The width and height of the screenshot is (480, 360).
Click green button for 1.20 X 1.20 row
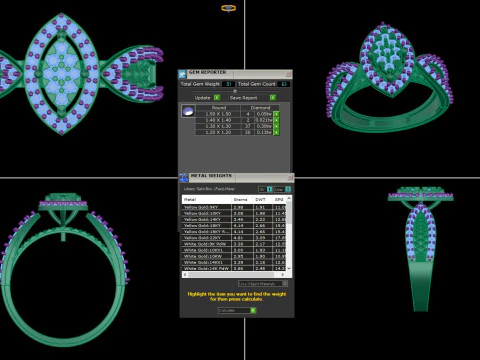[276, 132]
